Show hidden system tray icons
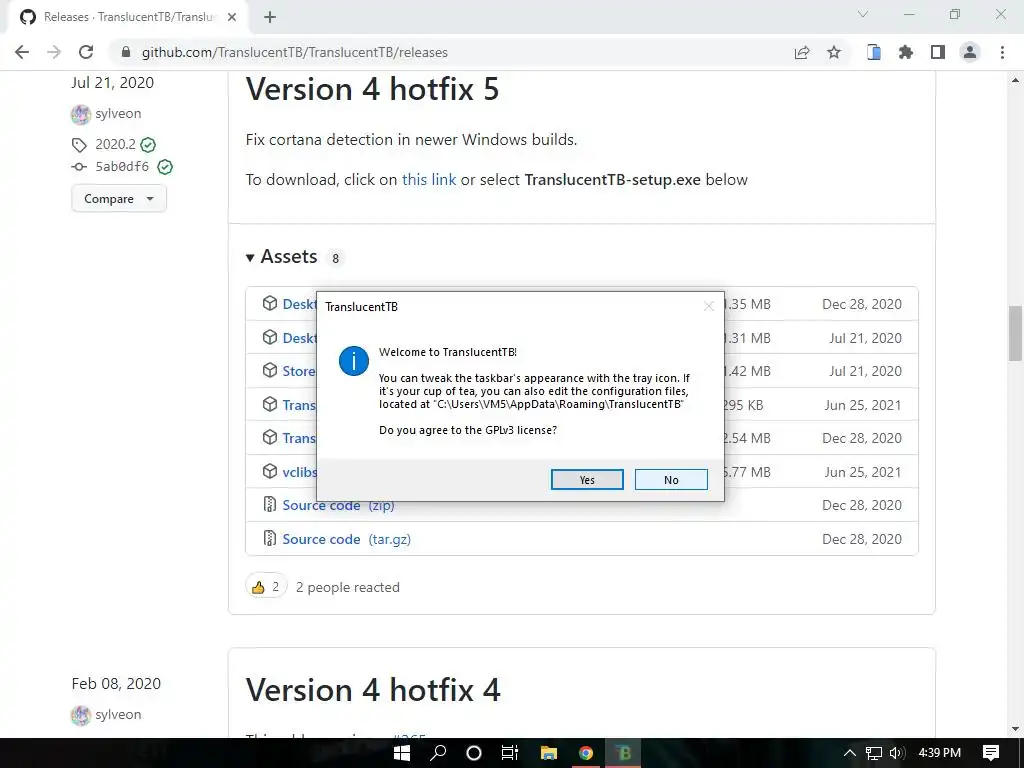1024x768 pixels. point(850,753)
